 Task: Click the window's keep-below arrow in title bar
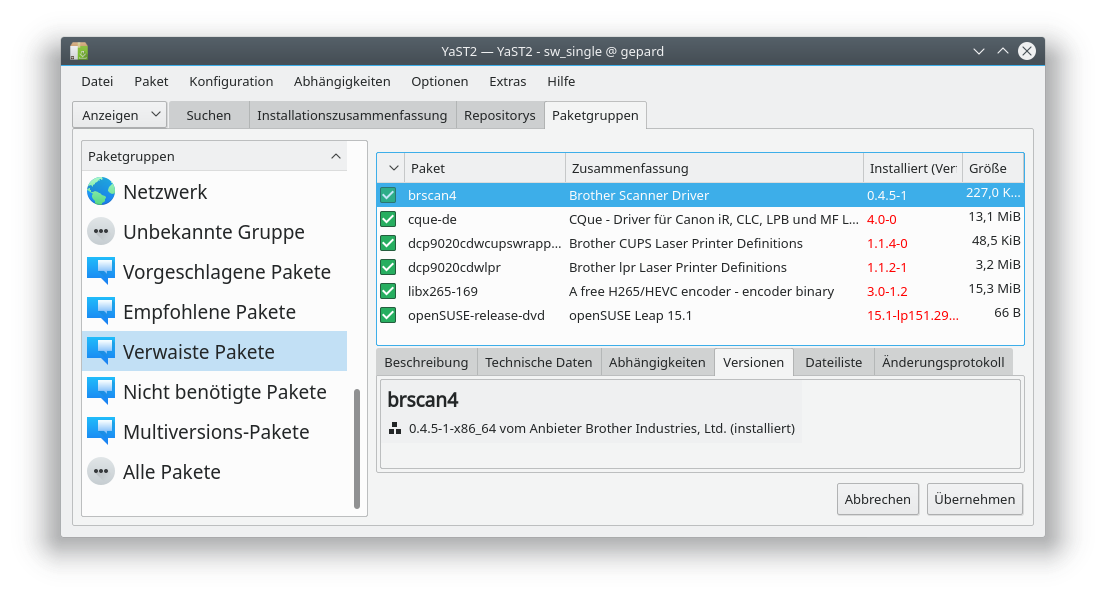tap(979, 51)
